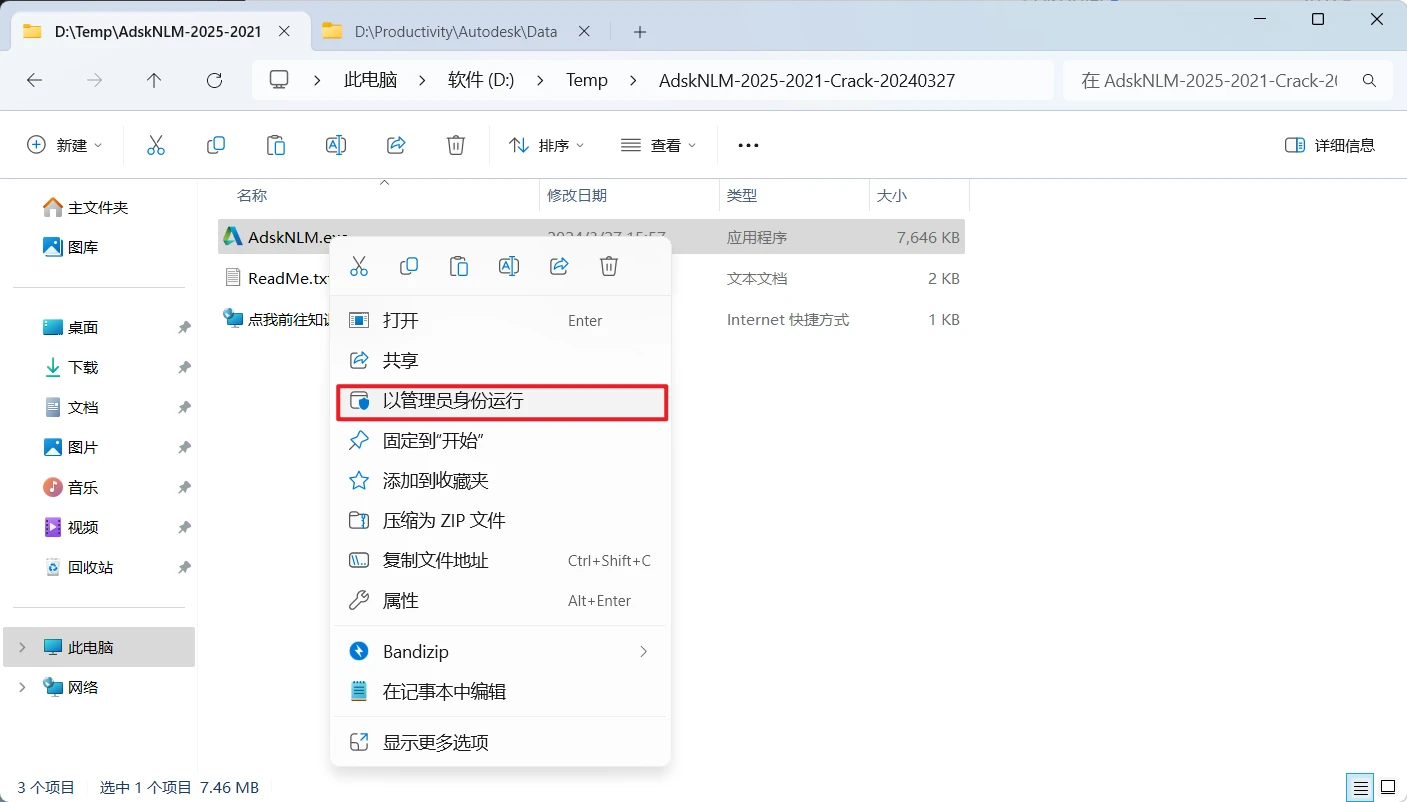Click chevron after 软件 (D:) in address bar
1407x802 pixels.
pyautogui.click(x=540, y=80)
